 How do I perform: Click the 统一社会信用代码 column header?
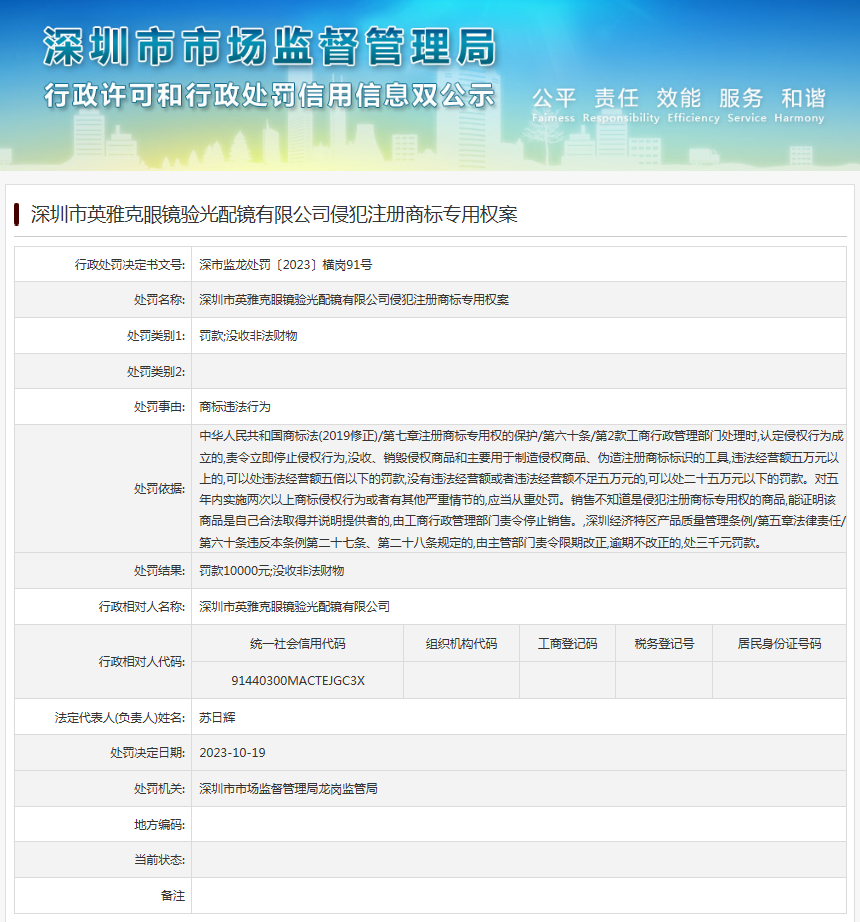pyautogui.click(x=297, y=644)
